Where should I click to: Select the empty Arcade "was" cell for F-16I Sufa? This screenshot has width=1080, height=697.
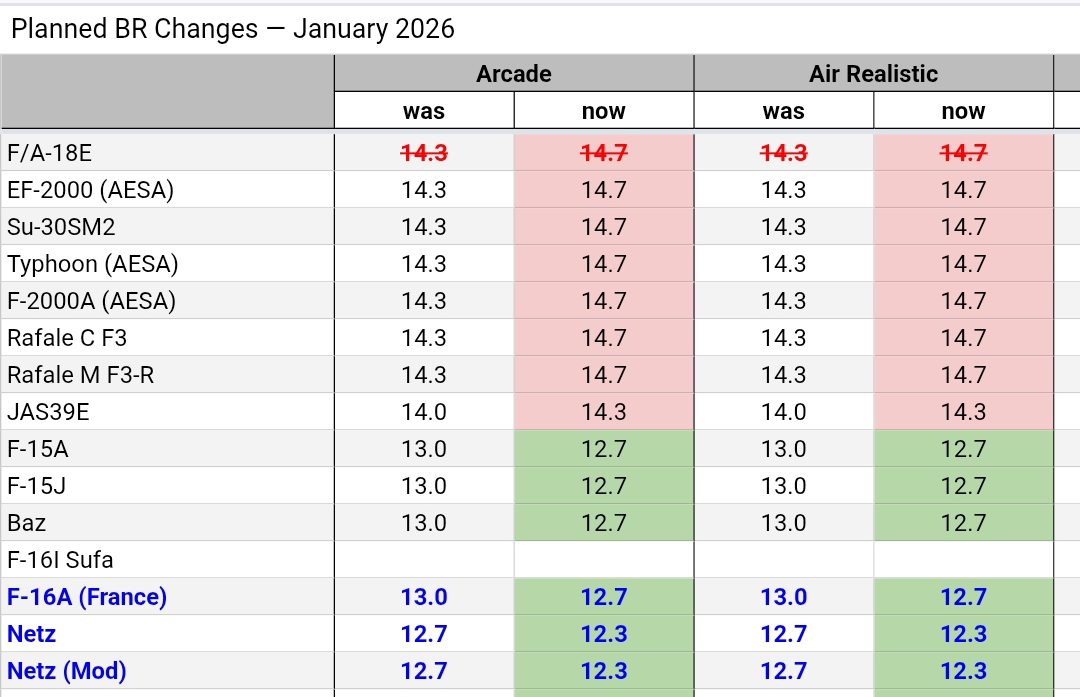pos(424,560)
